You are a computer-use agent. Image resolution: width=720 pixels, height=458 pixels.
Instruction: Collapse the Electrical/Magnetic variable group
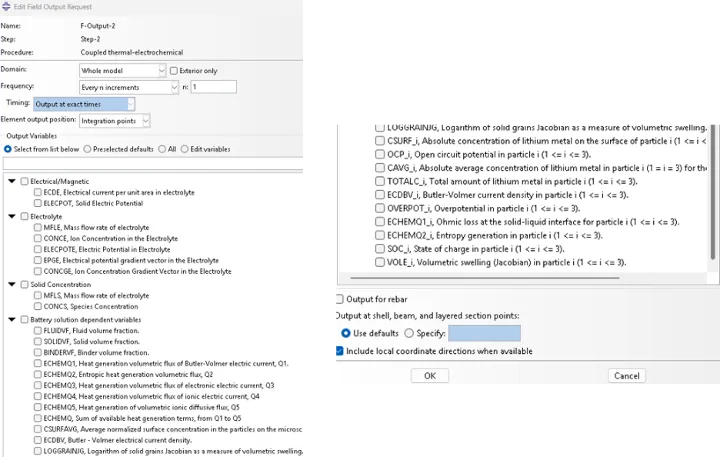tap(11, 181)
